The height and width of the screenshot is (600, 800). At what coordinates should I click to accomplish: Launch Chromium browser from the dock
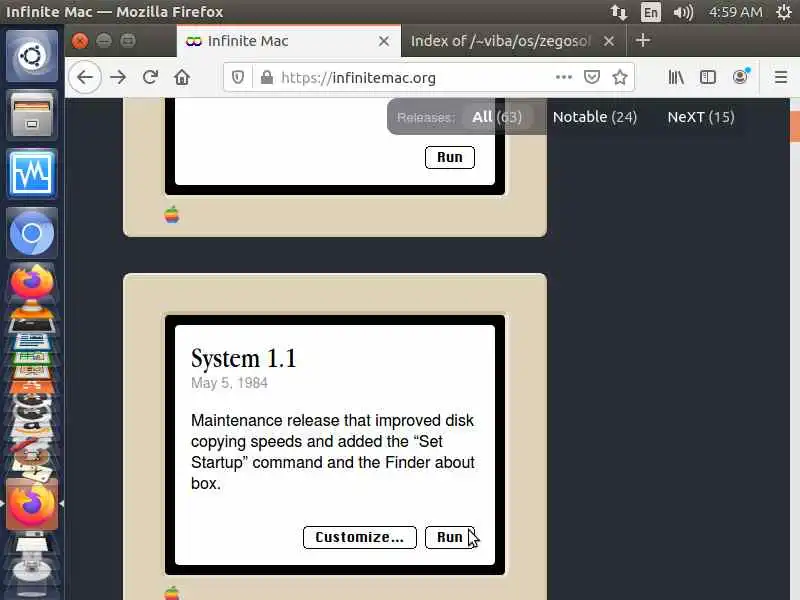[x=32, y=233]
